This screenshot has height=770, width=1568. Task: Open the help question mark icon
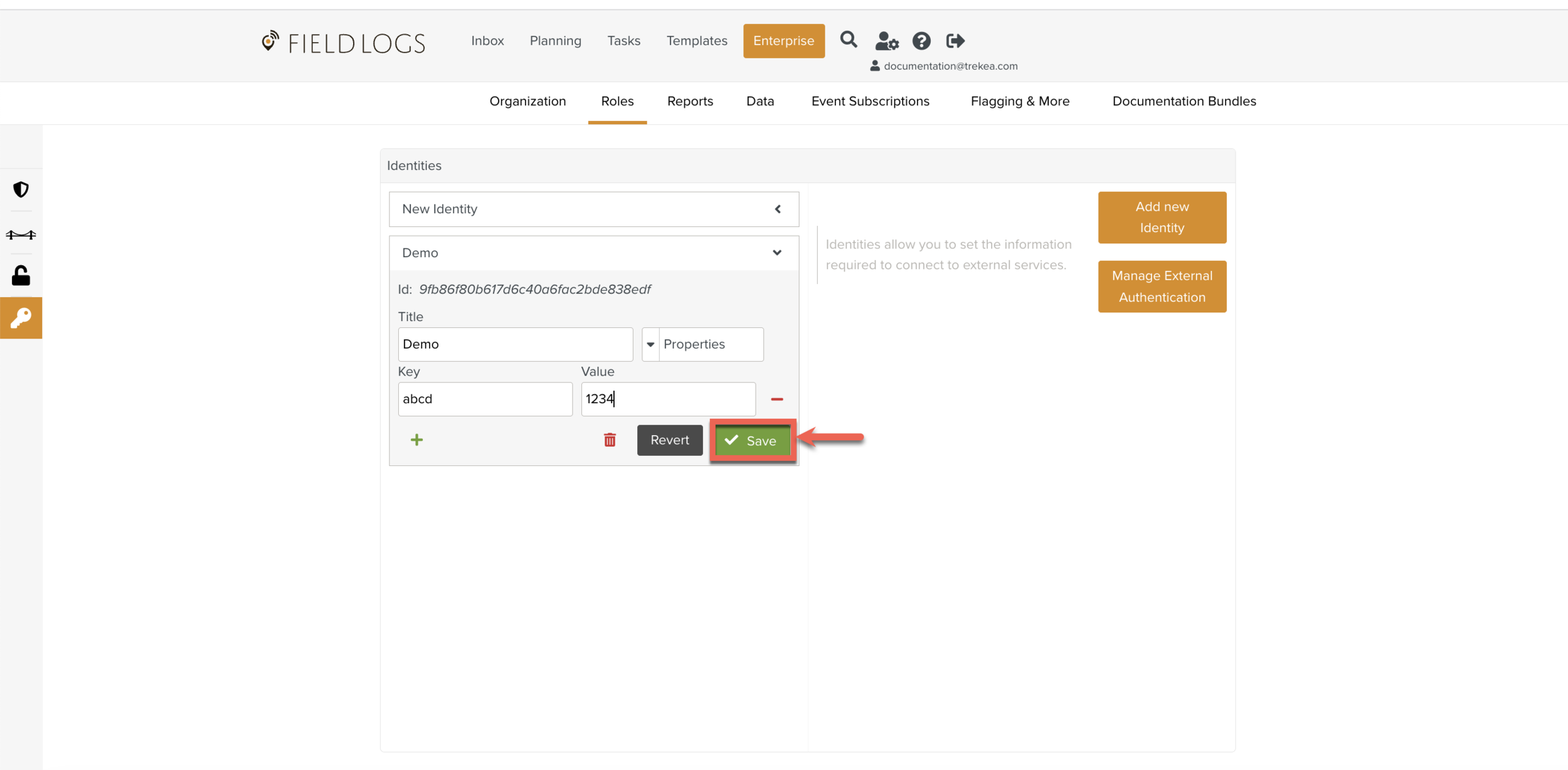tap(921, 41)
